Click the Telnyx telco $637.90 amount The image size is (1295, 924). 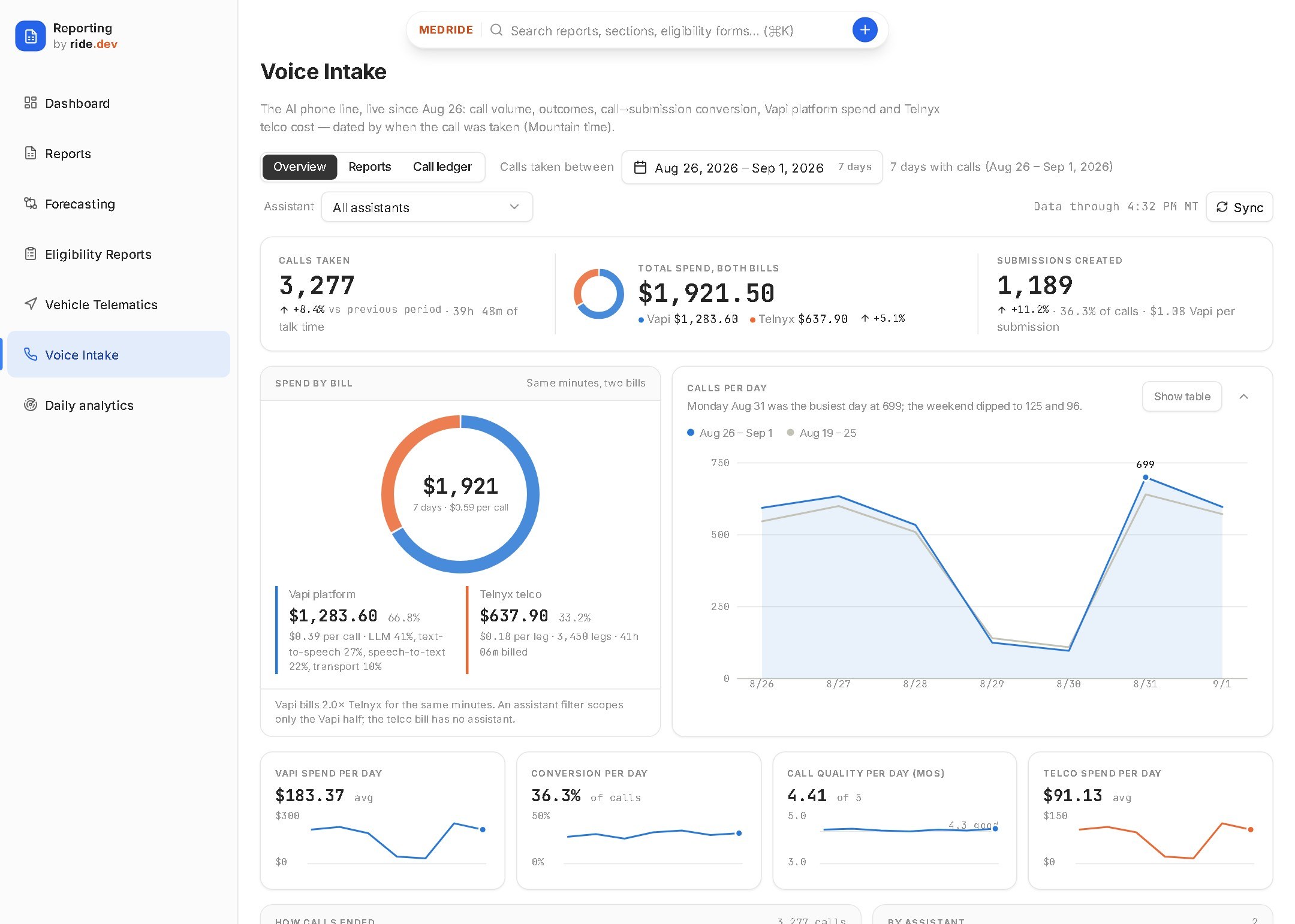[x=514, y=616]
